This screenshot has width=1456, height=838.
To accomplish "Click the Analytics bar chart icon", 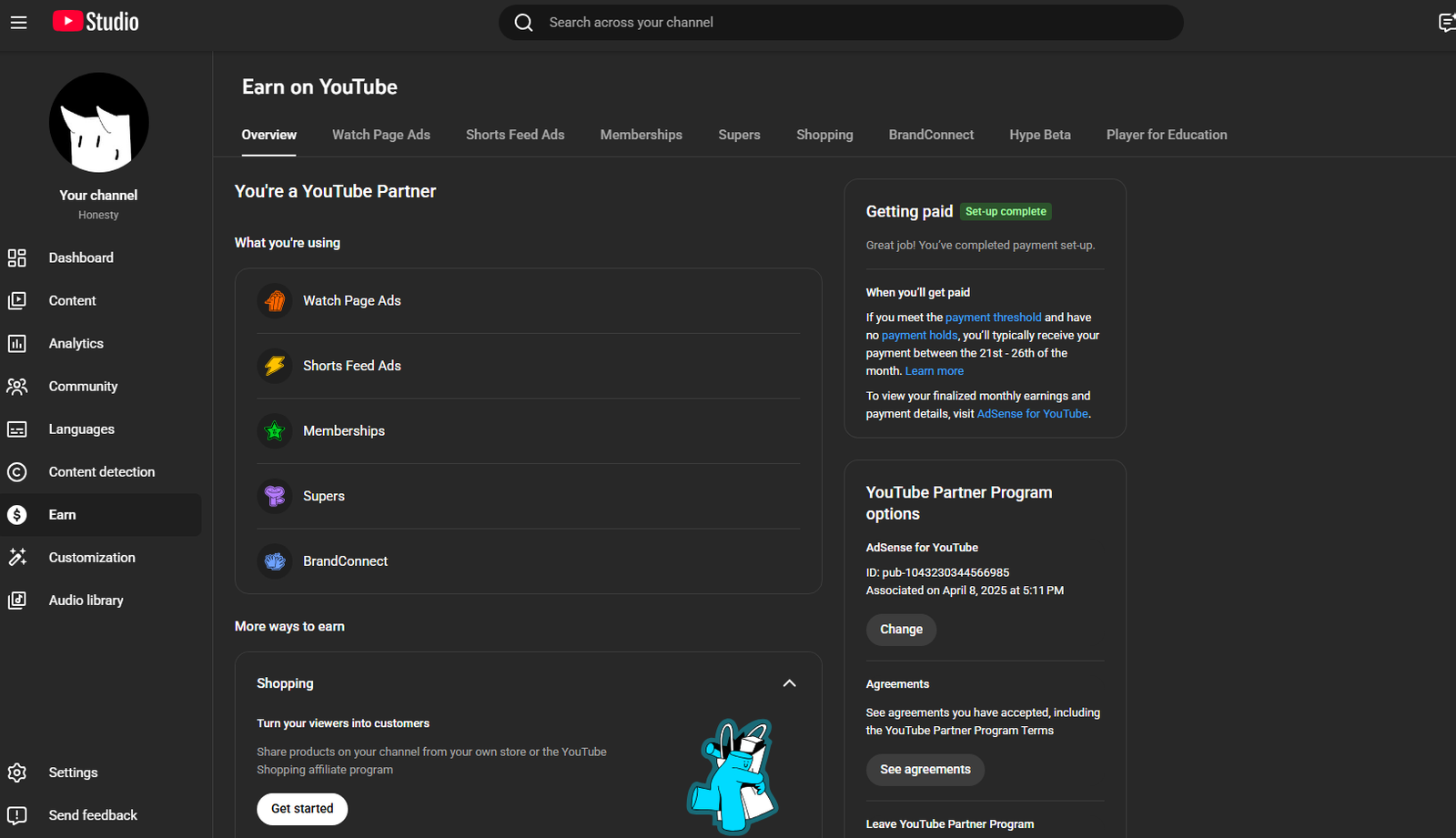I will pyautogui.click(x=17, y=343).
